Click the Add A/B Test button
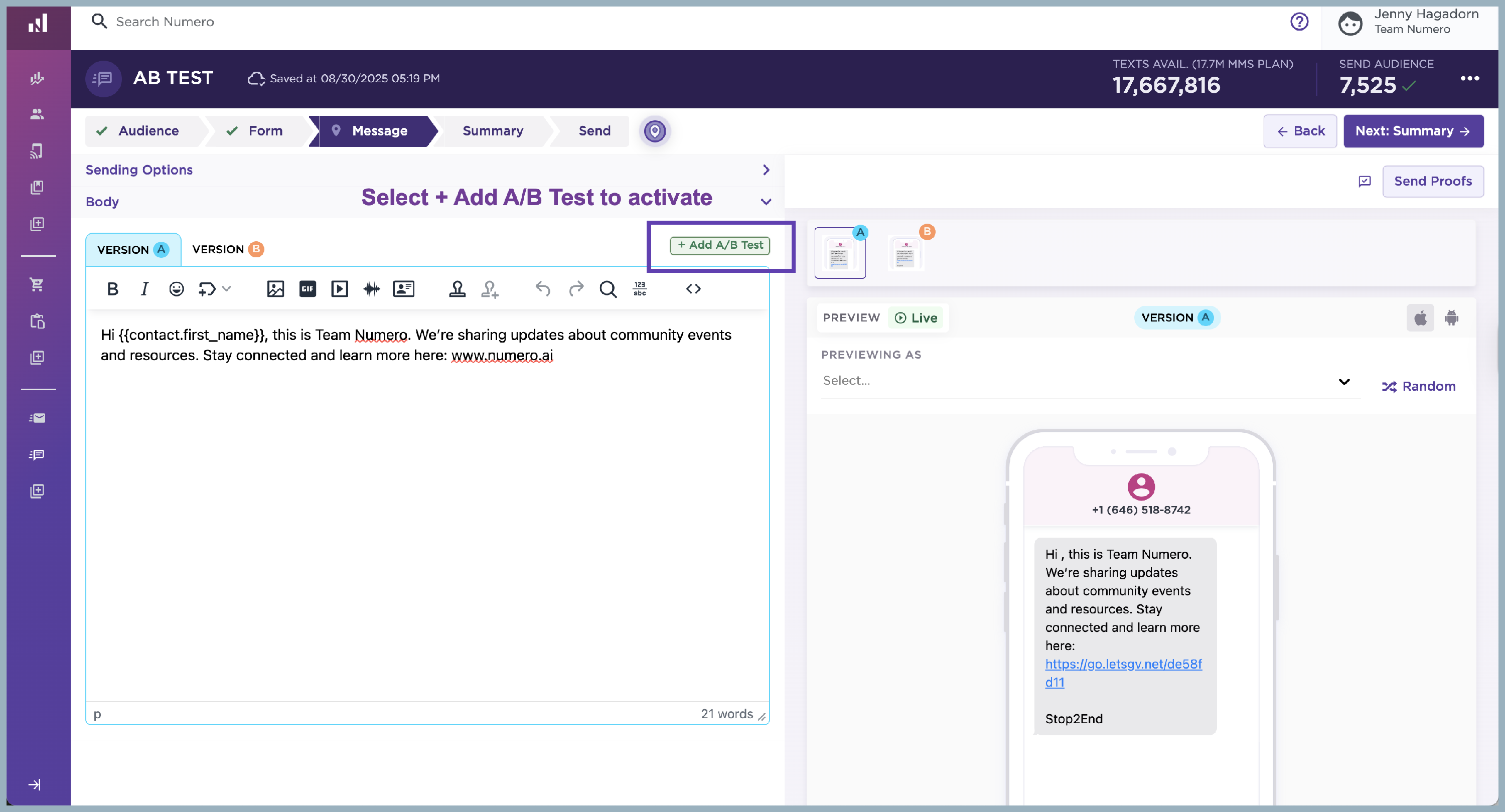The image size is (1505, 812). [720, 245]
